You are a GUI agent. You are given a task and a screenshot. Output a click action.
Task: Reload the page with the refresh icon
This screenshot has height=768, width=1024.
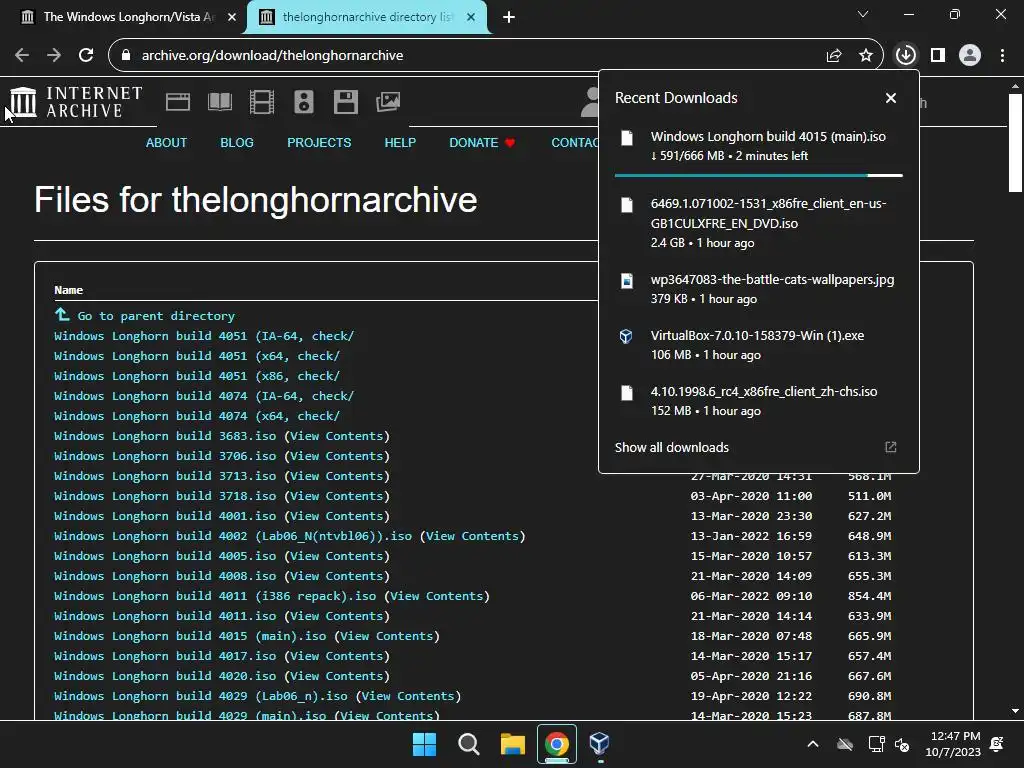(86, 56)
